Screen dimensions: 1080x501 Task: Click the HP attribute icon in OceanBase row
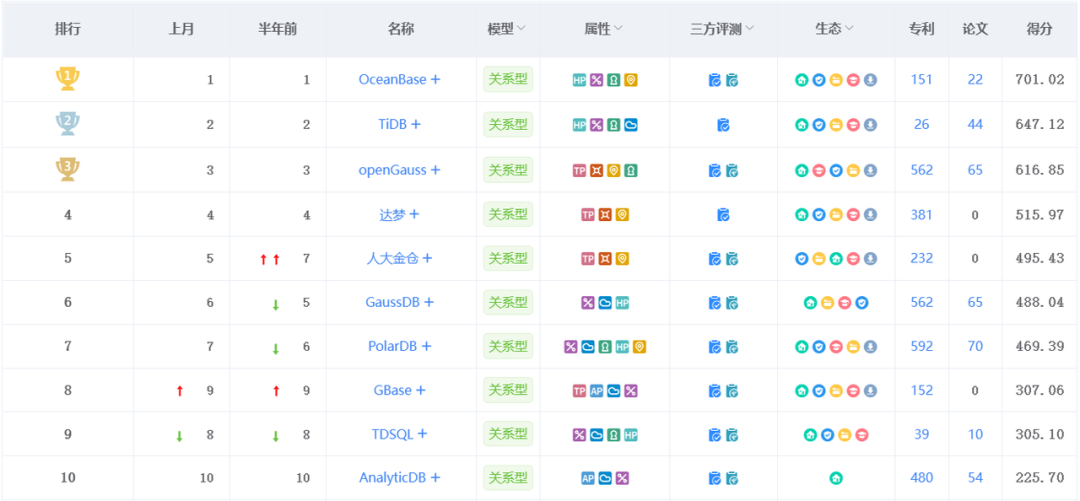579,80
